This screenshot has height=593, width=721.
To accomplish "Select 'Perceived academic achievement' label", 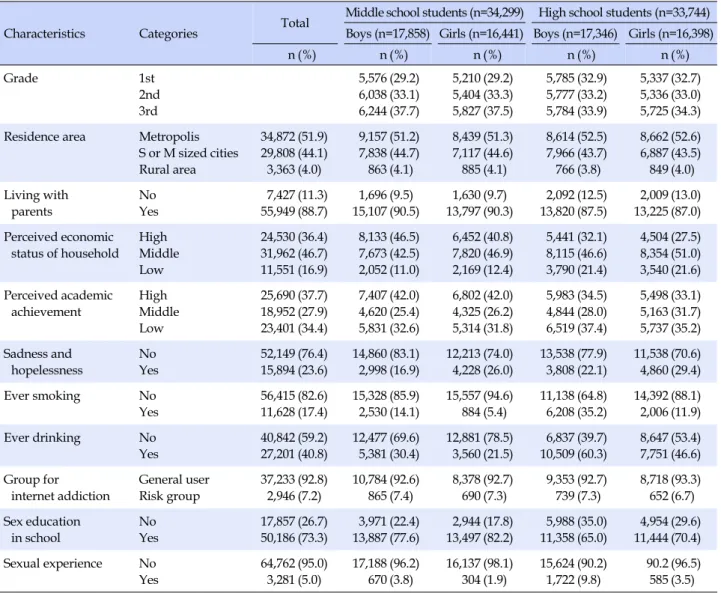I will 57,303.
